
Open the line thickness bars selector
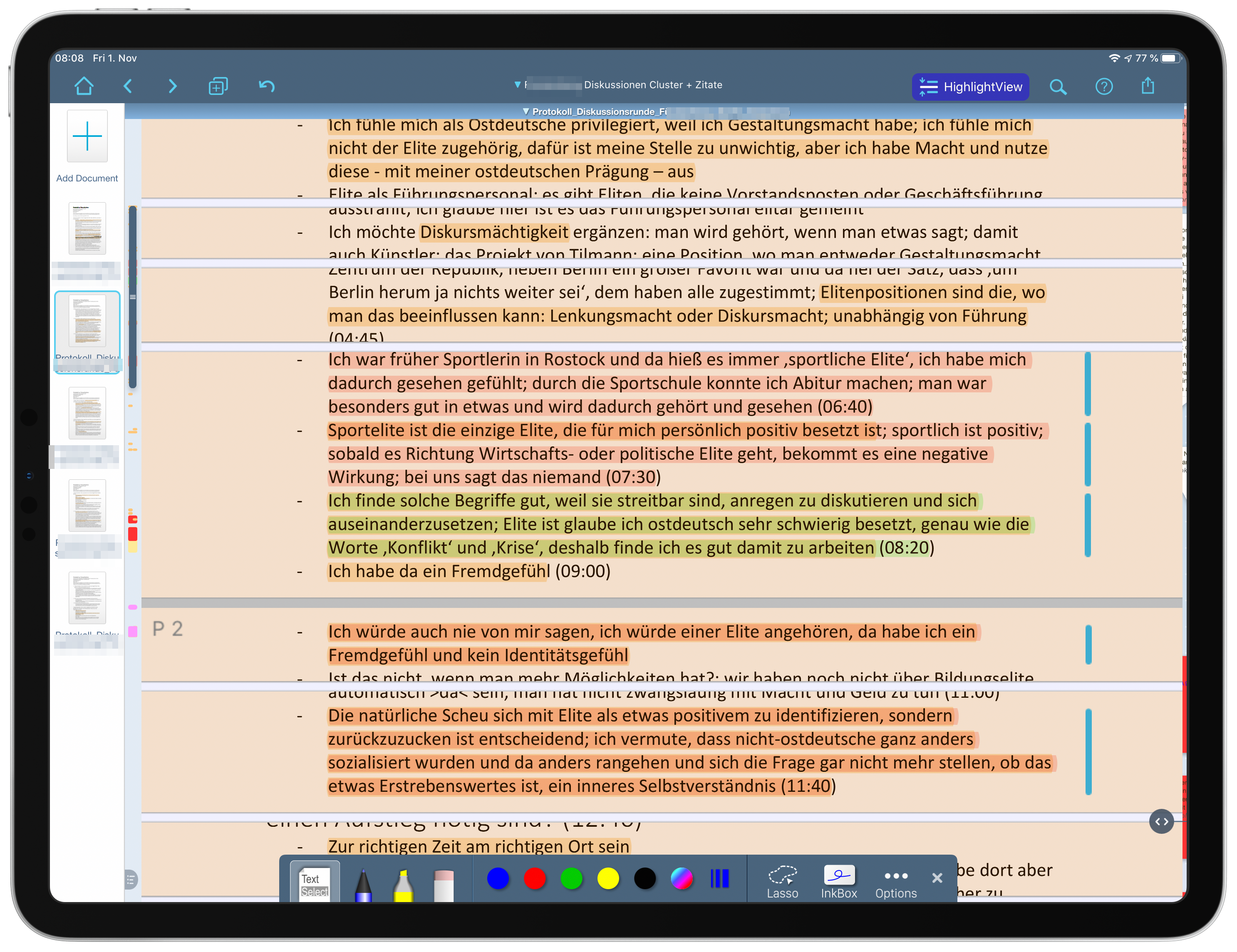pyautogui.click(x=719, y=878)
